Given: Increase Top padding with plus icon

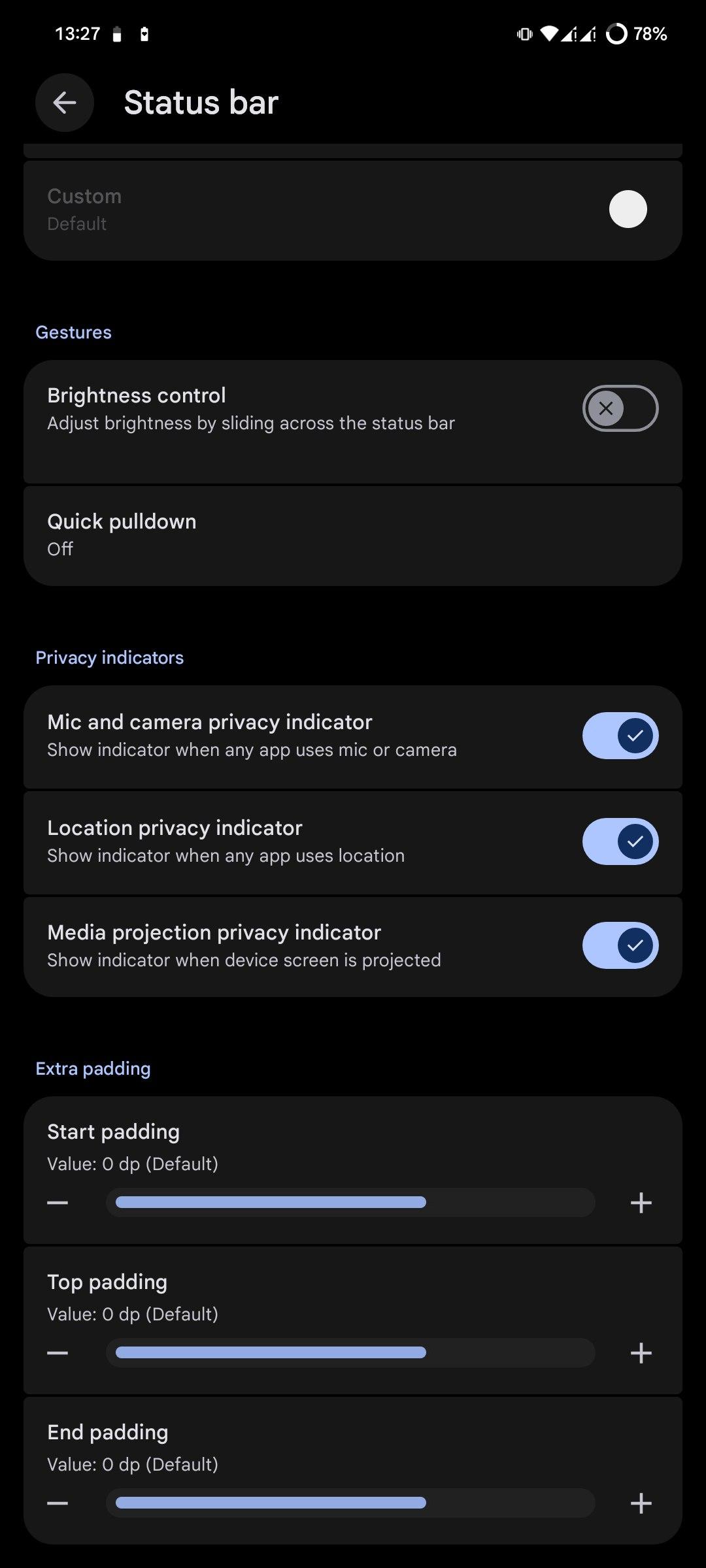Looking at the screenshot, I should [x=641, y=1353].
